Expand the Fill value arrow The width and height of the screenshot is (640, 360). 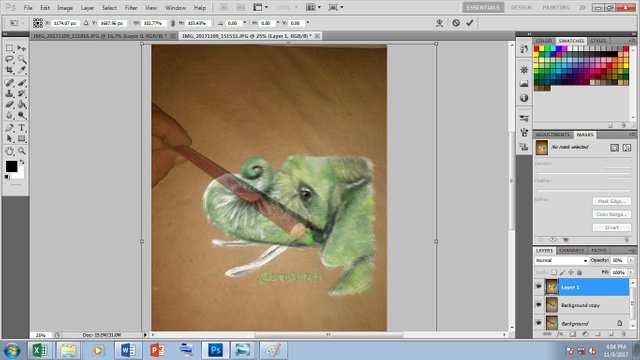(631, 272)
